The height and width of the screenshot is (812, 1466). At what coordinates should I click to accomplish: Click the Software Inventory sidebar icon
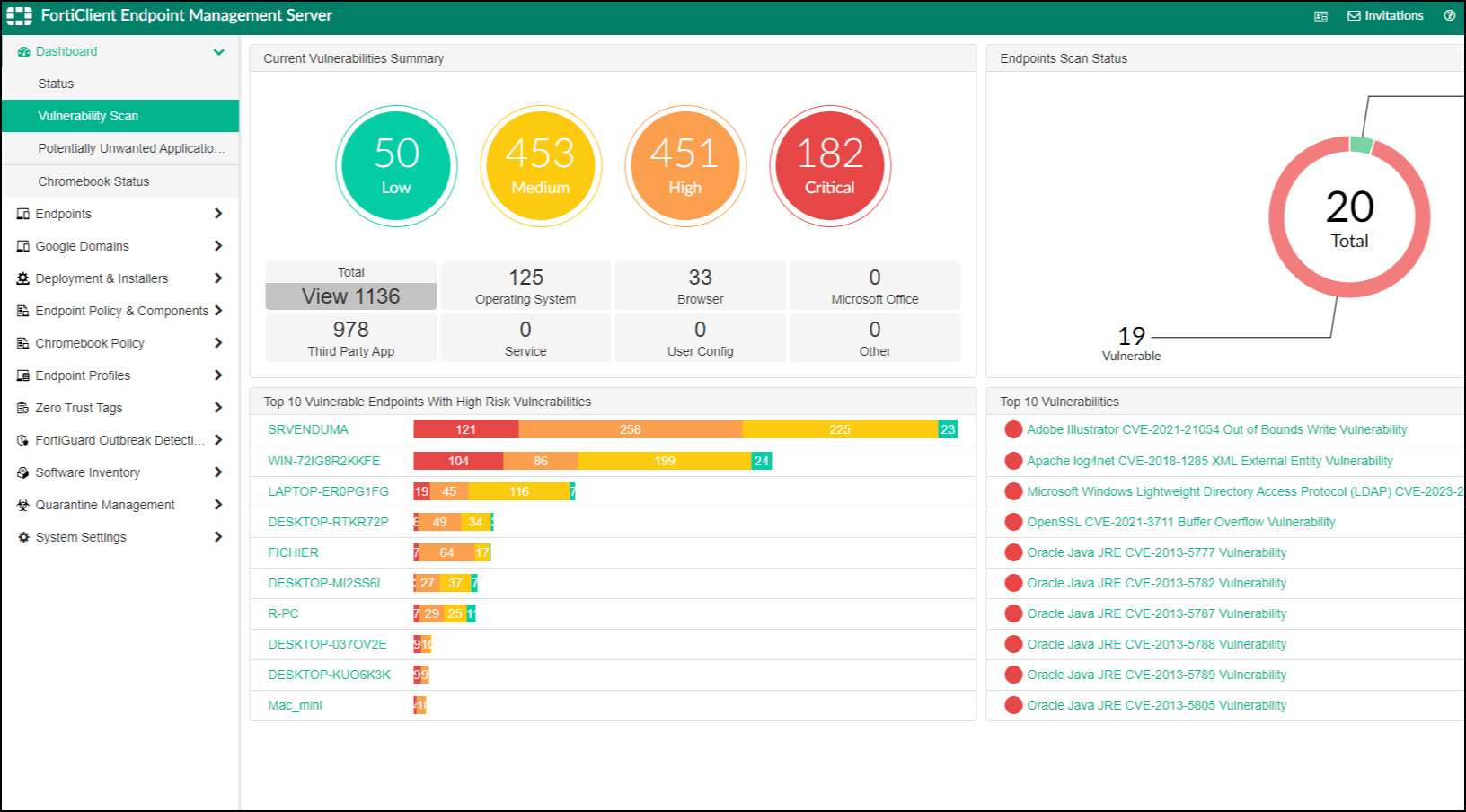pyautogui.click(x=23, y=472)
